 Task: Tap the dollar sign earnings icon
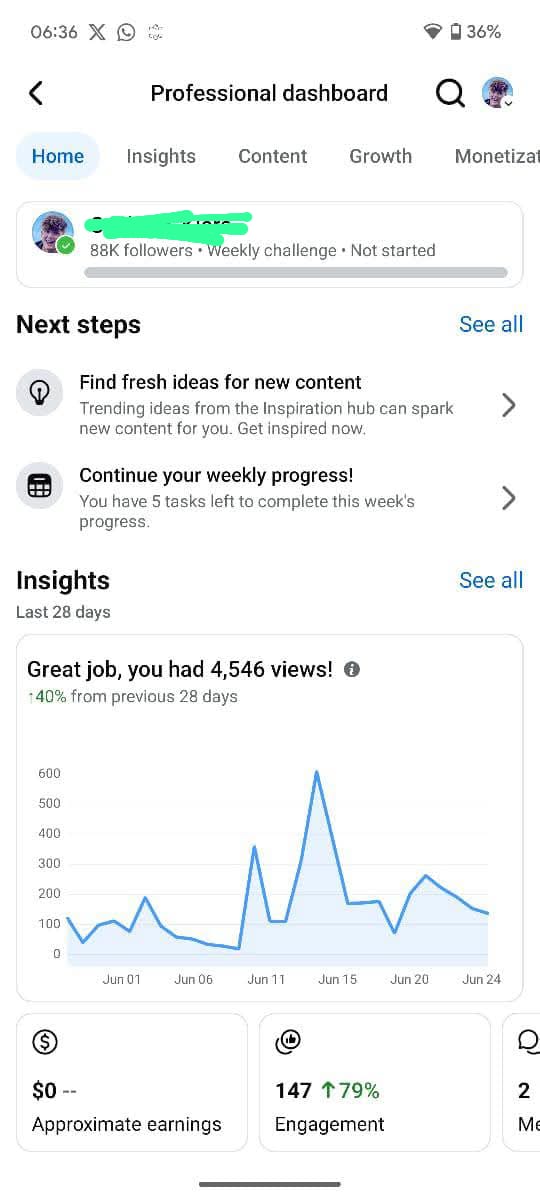click(x=45, y=1042)
